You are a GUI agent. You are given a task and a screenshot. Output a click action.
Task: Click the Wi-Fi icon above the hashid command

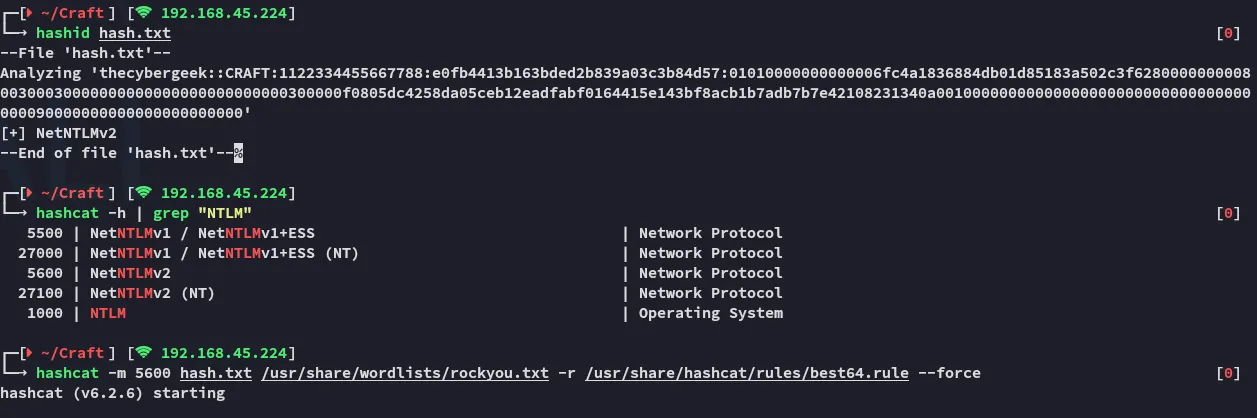(x=144, y=12)
